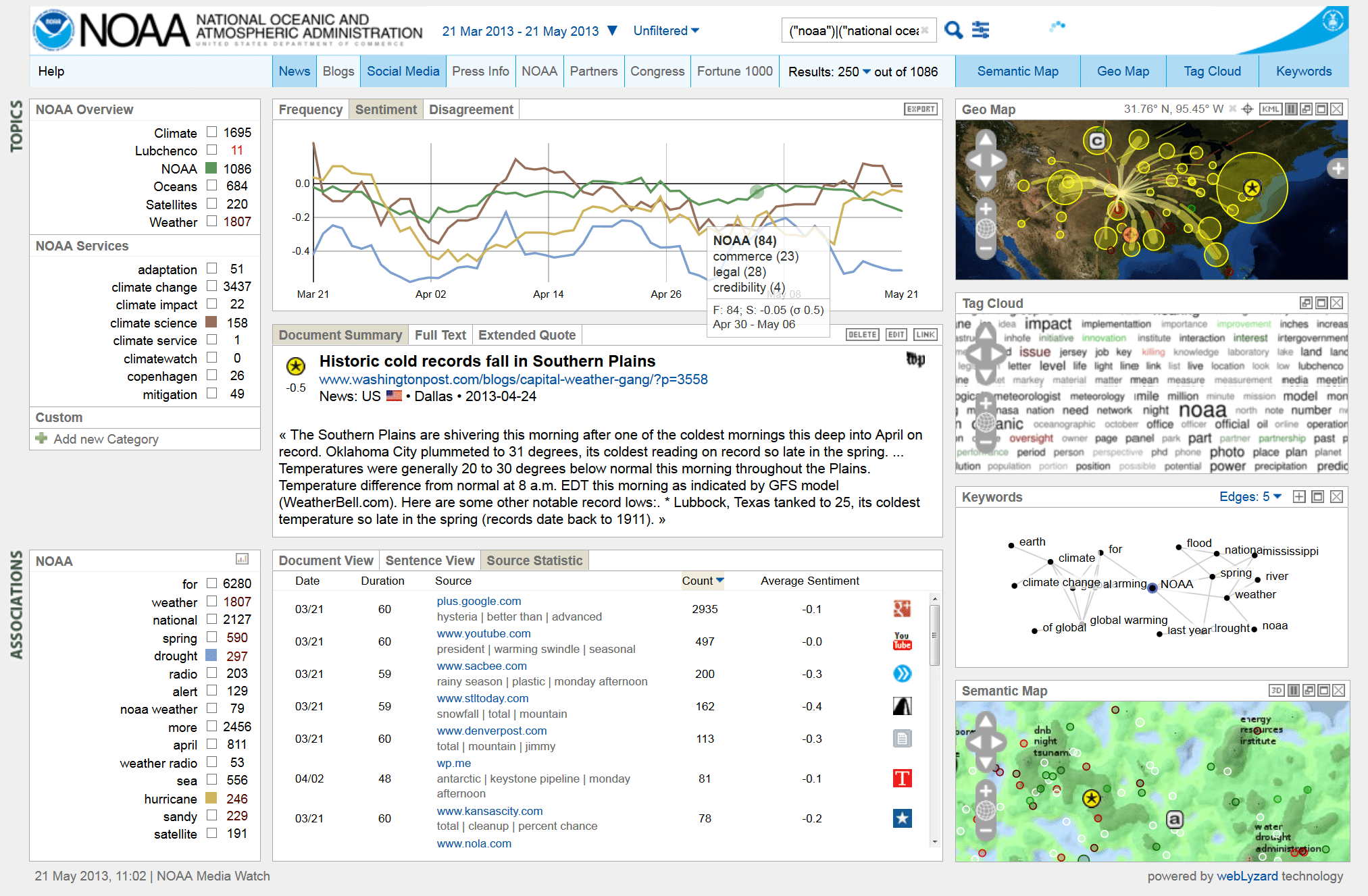Click the YouTube source icon
This screenshot has width=1368, height=896.
(902, 641)
